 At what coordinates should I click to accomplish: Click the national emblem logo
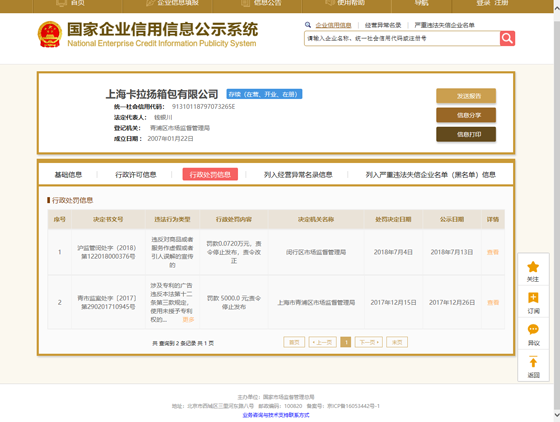(50, 34)
